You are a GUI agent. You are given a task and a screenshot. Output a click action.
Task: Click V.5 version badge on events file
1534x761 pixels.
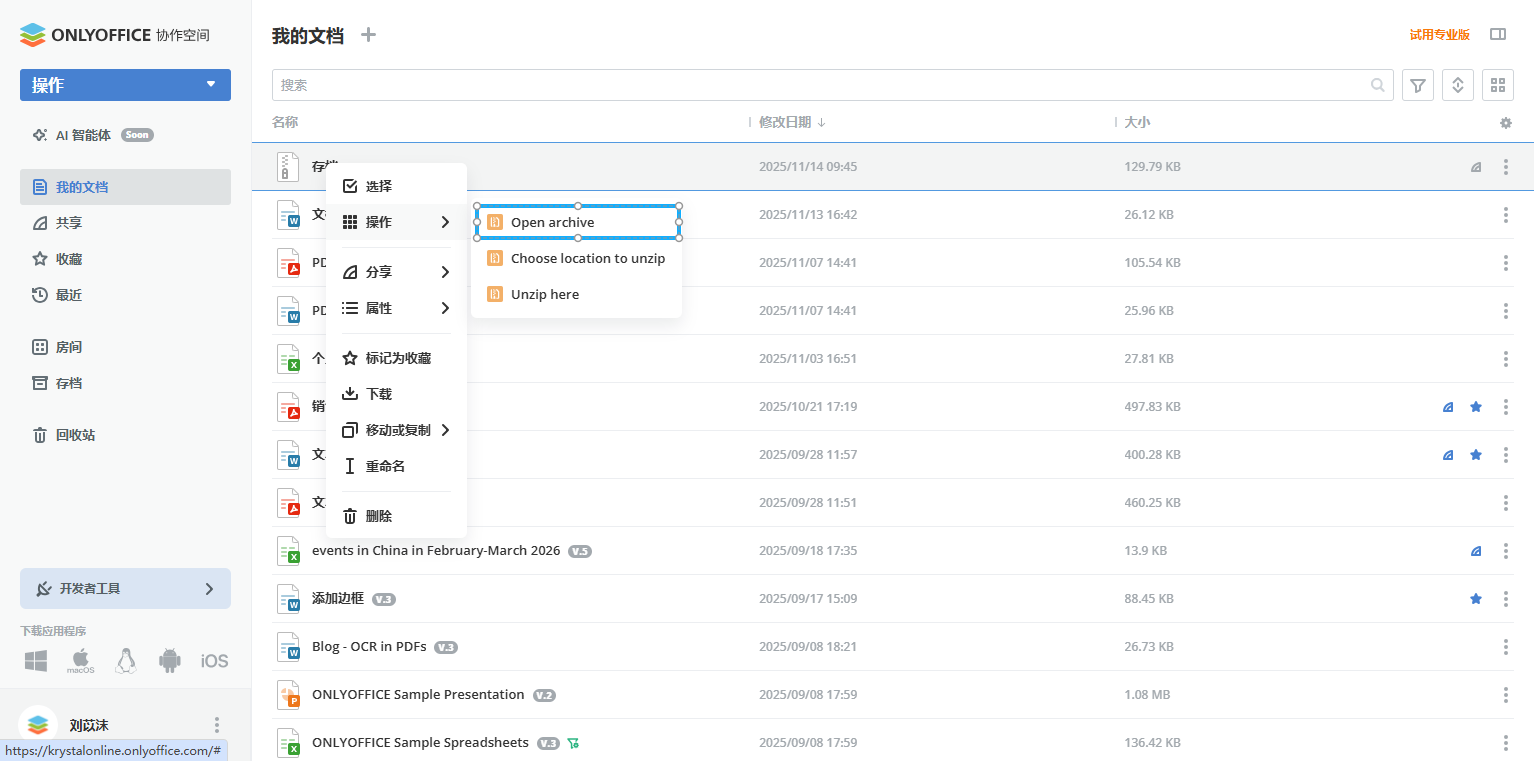580,551
